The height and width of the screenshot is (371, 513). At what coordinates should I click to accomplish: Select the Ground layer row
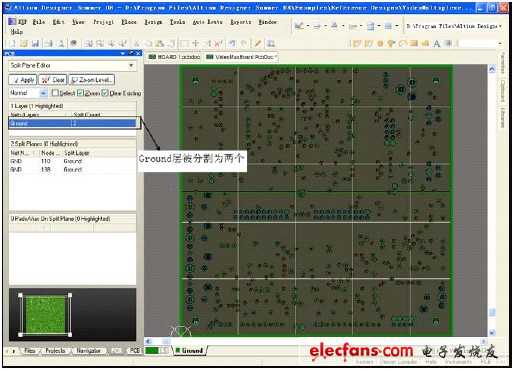point(73,123)
